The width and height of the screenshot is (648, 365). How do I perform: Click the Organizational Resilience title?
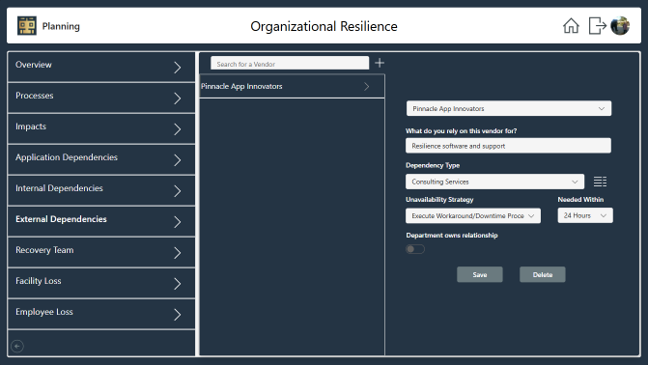[x=324, y=26]
